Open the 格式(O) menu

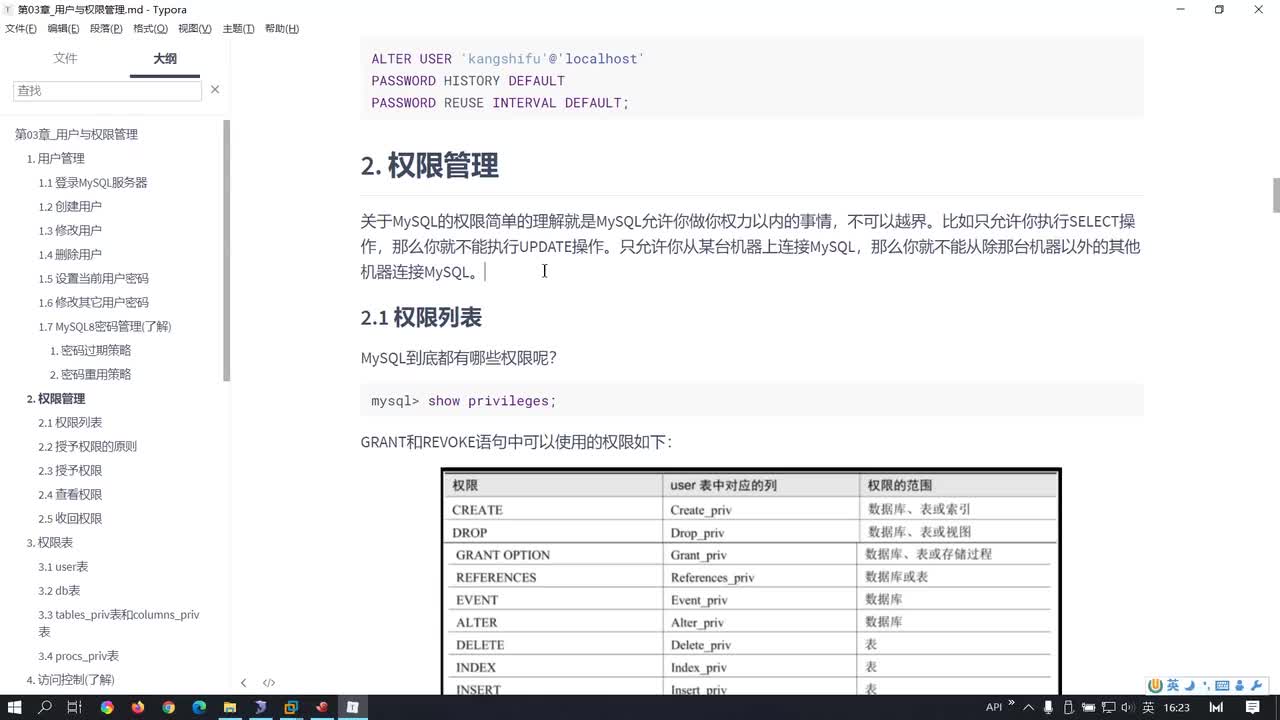coord(150,28)
